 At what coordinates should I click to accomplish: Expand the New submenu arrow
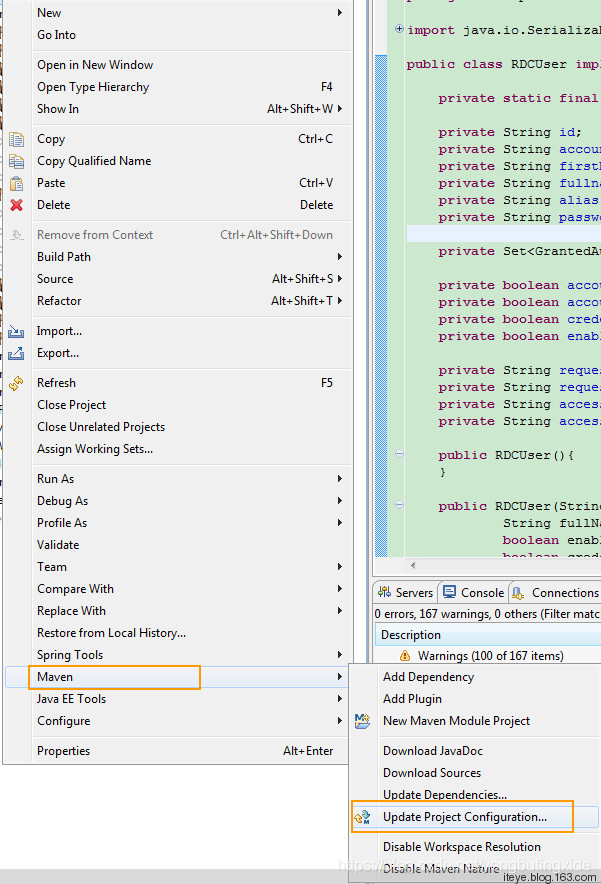339,12
